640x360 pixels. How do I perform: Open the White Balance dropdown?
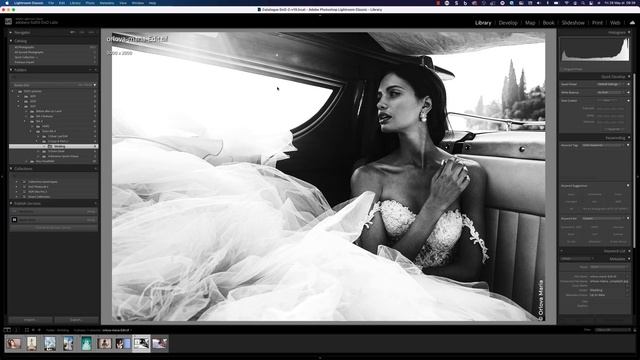pyautogui.click(x=611, y=92)
